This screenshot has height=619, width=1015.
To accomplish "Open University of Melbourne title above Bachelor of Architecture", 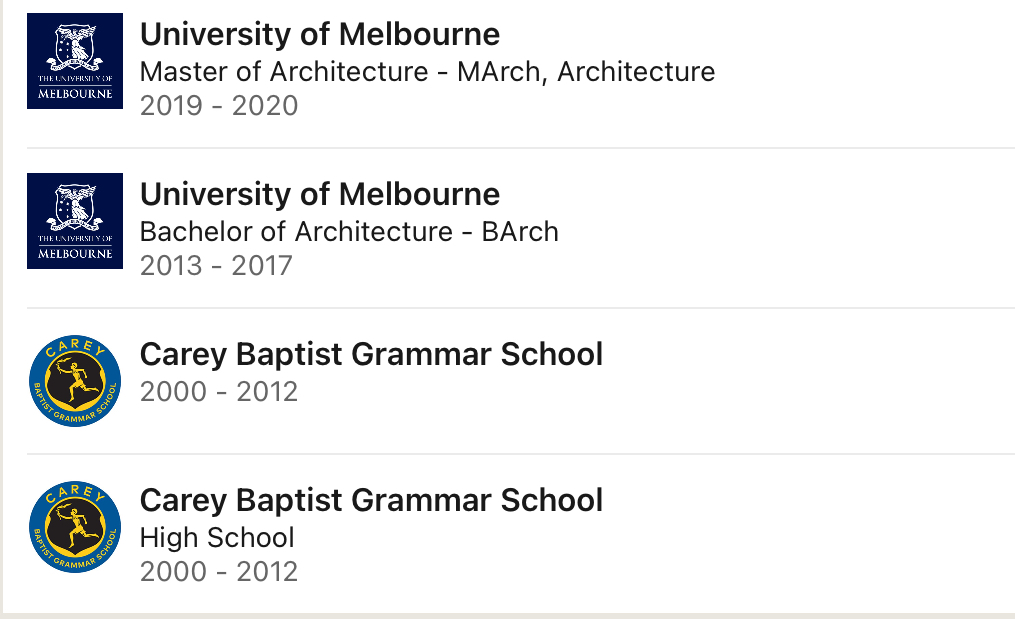I will click(319, 194).
